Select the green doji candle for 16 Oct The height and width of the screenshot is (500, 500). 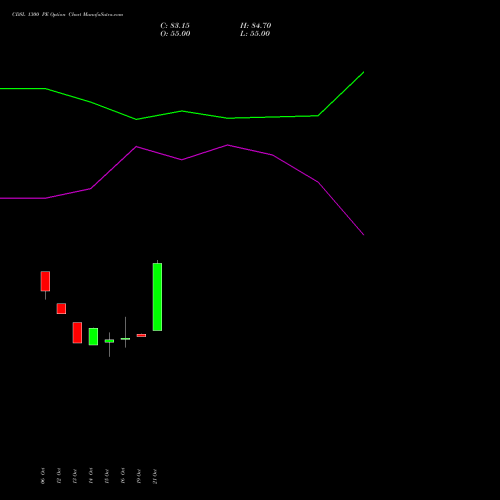[x=125, y=339]
